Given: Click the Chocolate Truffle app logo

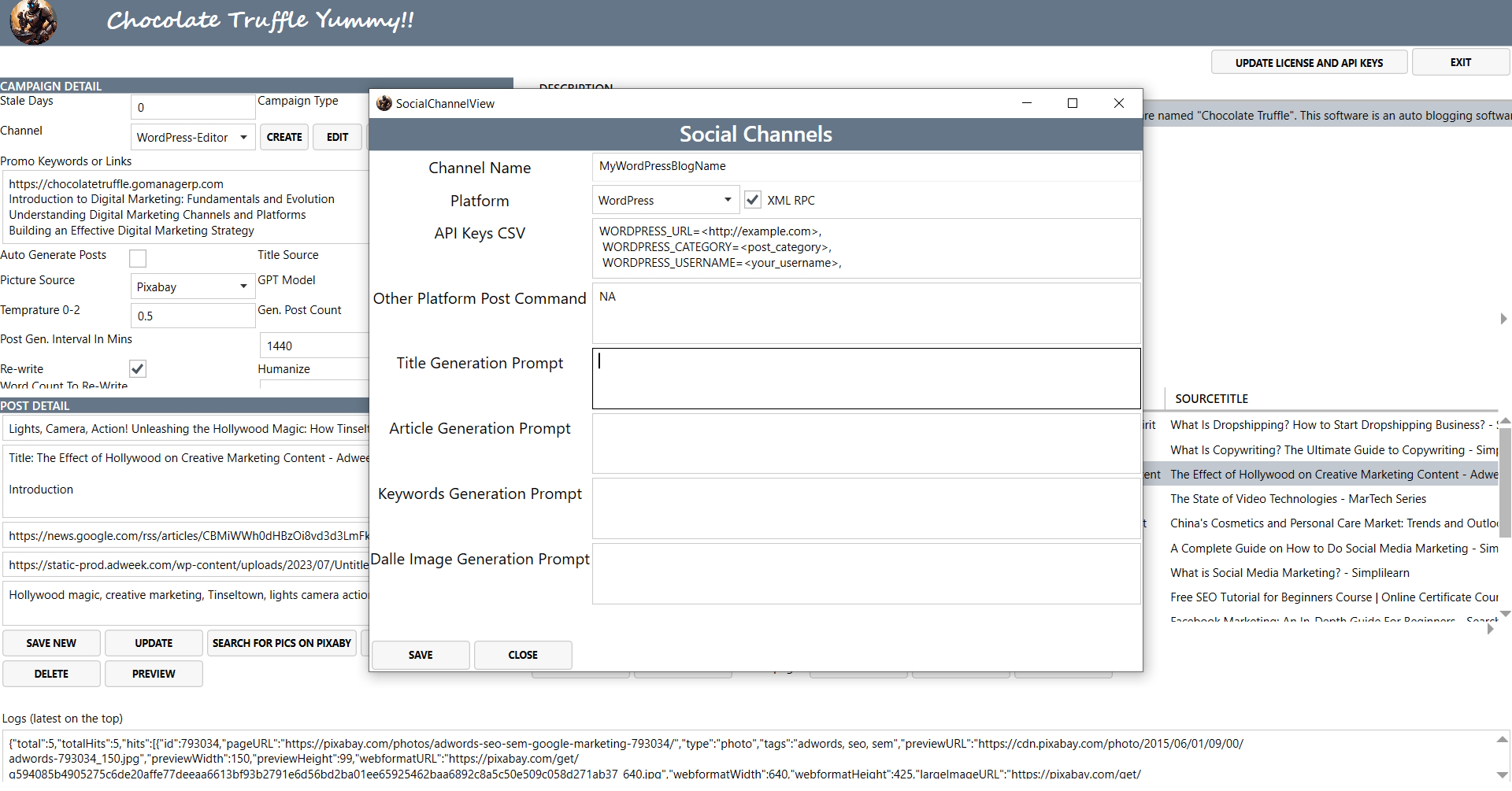Looking at the screenshot, I should (33, 22).
